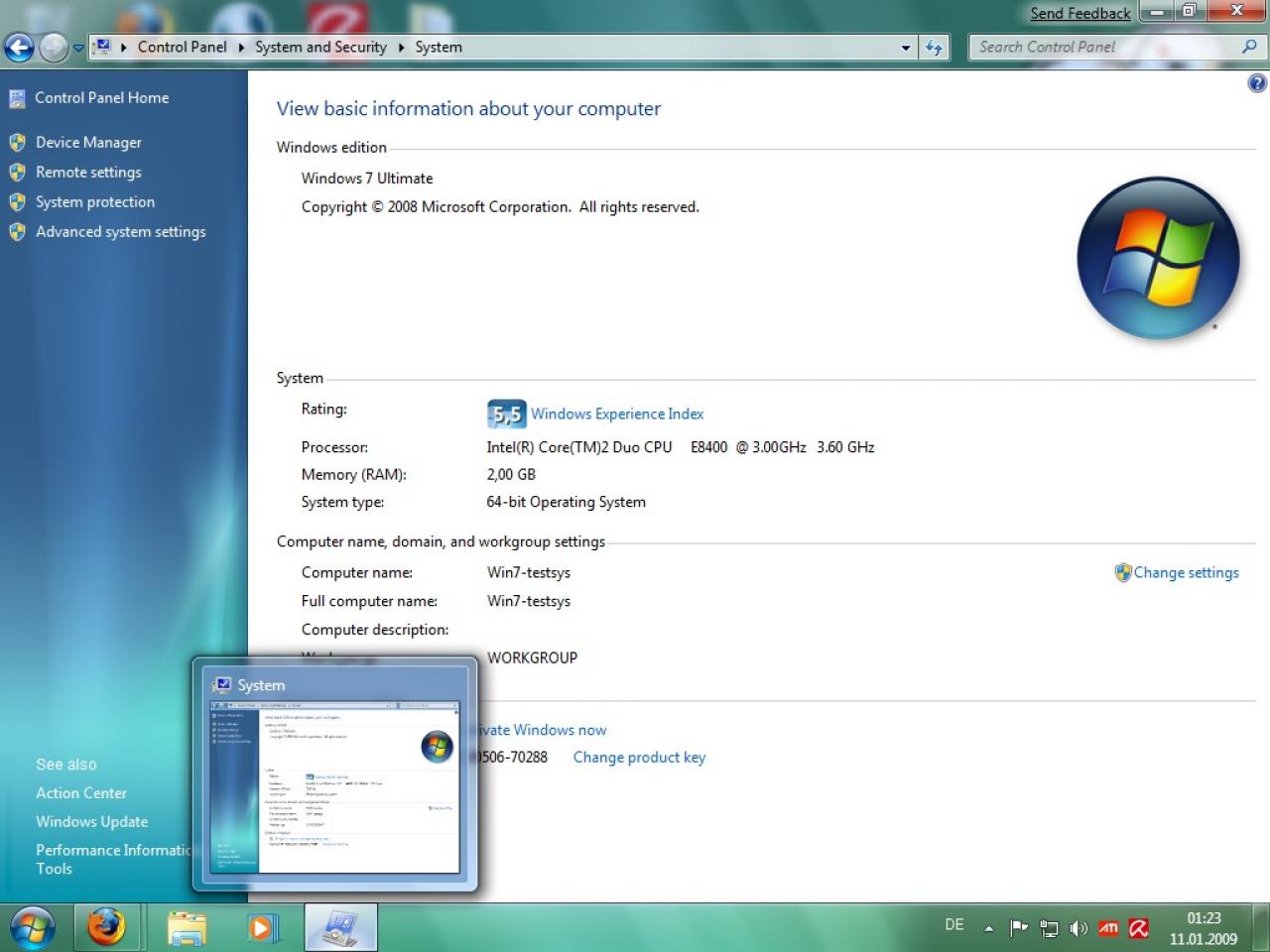Click the System window preview thumbnail

334,787
